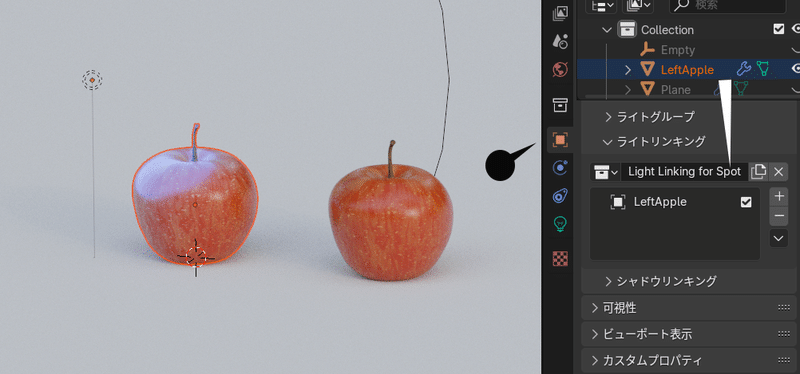Click the outliner search field

pyautogui.click(x=728, y=6)
